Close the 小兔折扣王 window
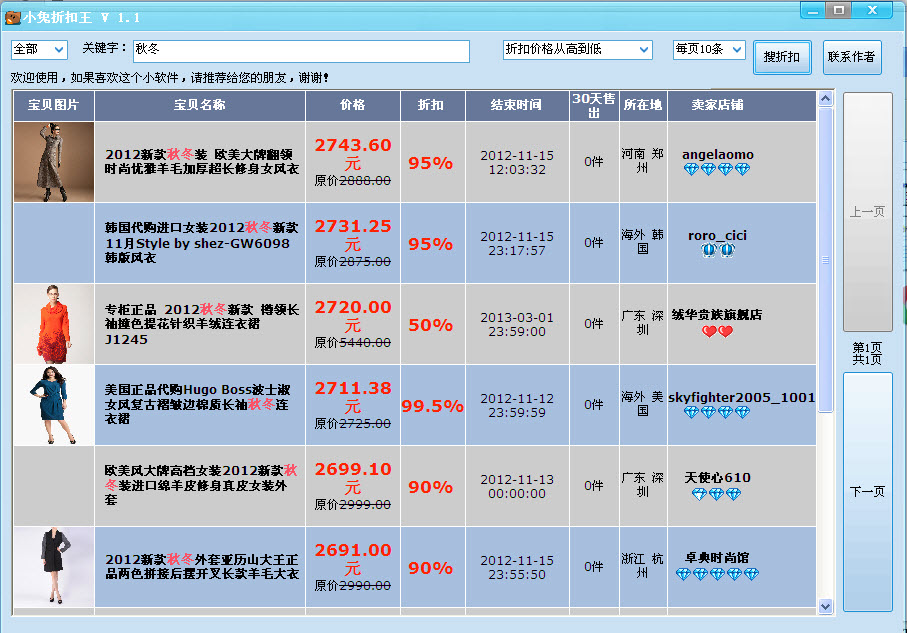The width and height of the screenshot is (907, 633). (873, 10)
